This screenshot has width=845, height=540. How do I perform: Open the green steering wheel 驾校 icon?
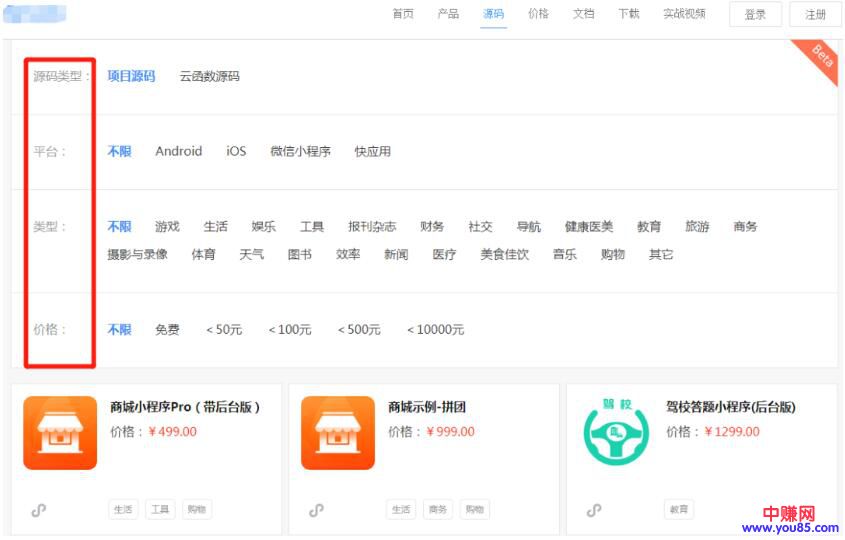click(x=616, y=433)
